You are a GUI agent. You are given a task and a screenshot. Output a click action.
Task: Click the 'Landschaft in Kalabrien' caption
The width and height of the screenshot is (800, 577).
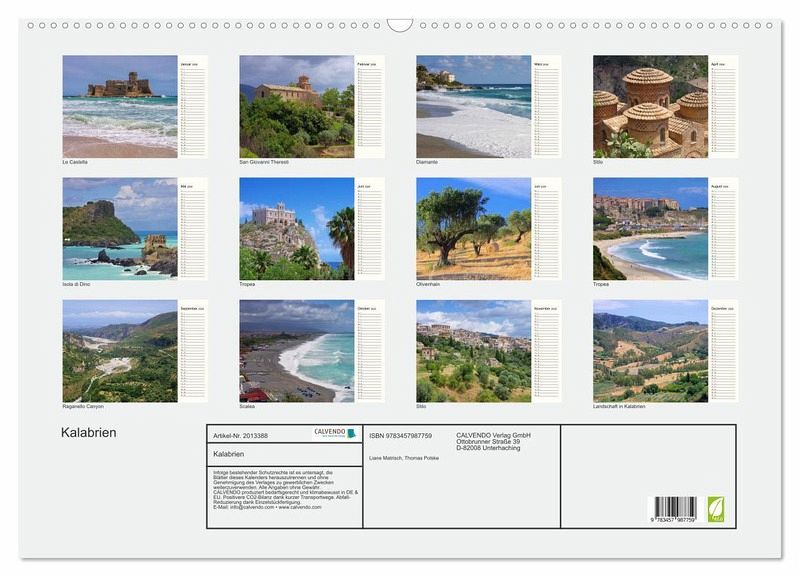coord(619,407)
